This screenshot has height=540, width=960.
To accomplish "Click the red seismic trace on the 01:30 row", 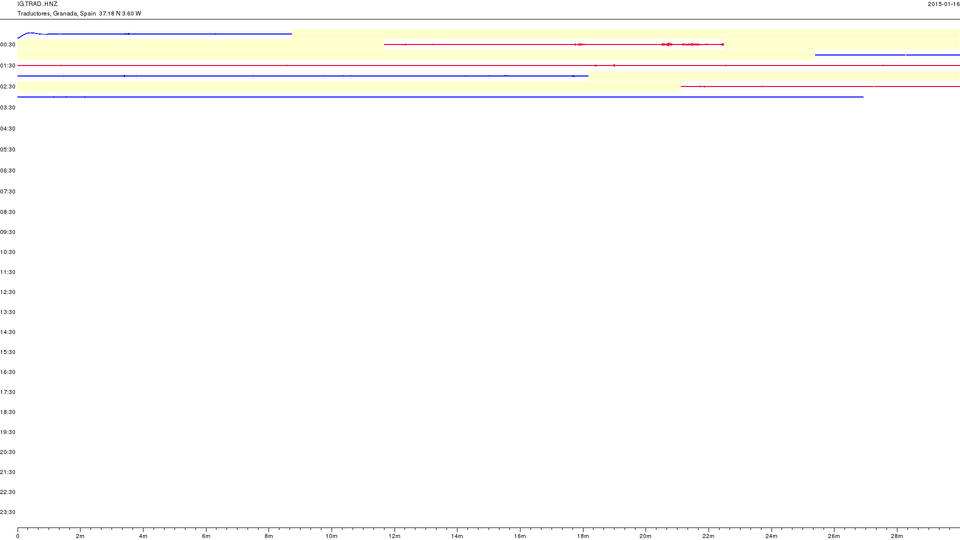I will [489, 65].
